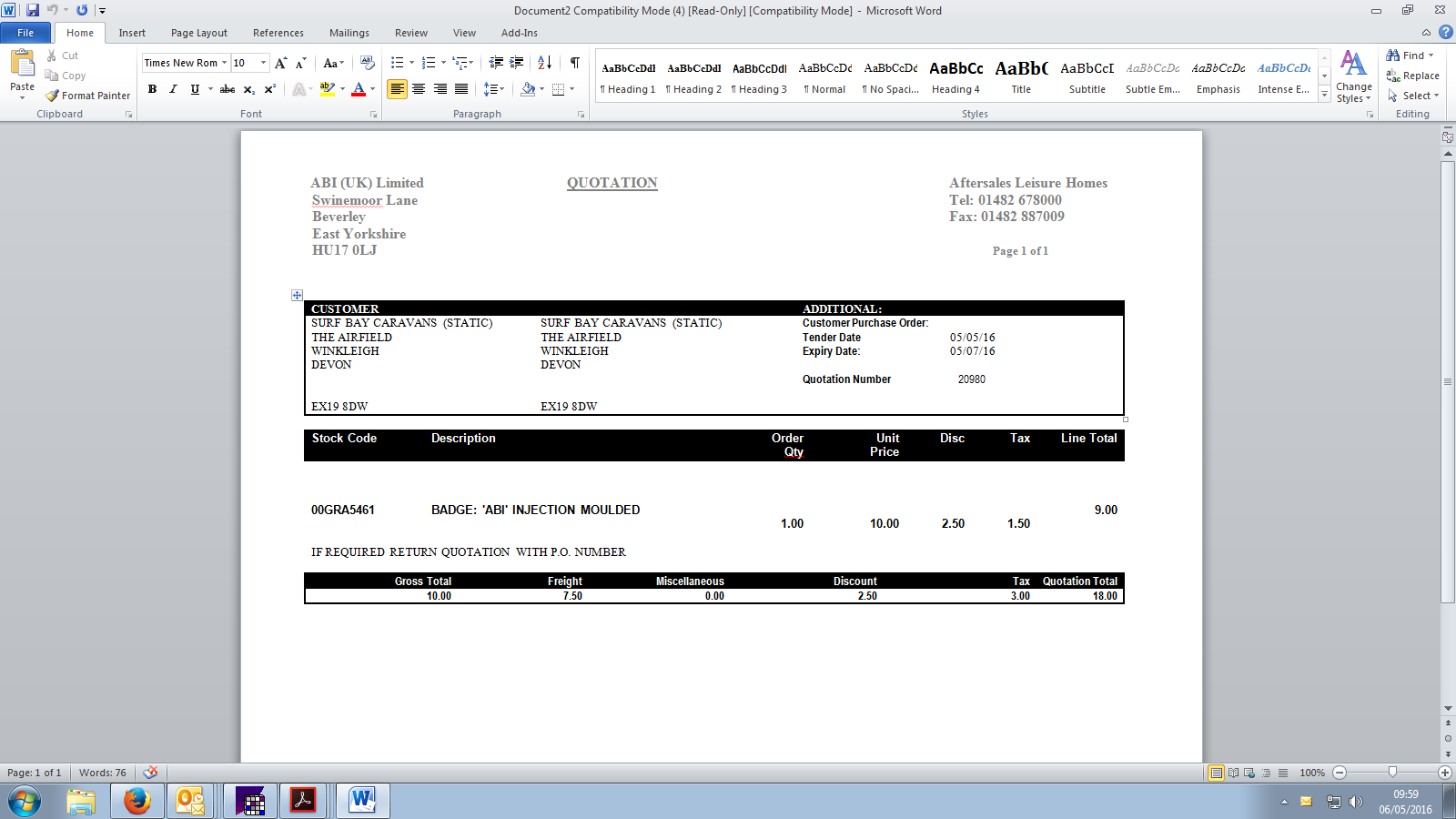Switch to the Insert tab

[132, 33]
